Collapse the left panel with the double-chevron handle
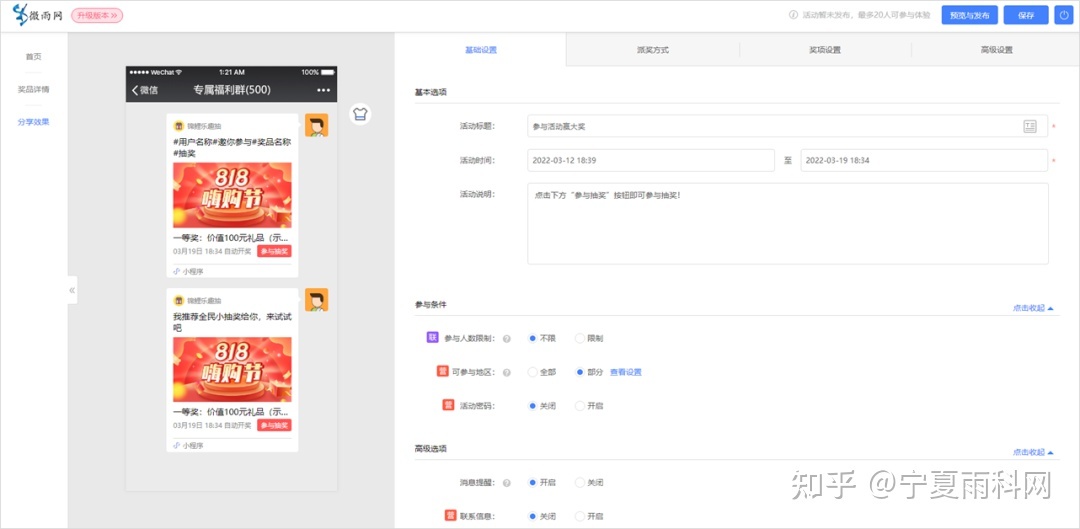Screen dimensions: 1080x529 coord(72,290)
